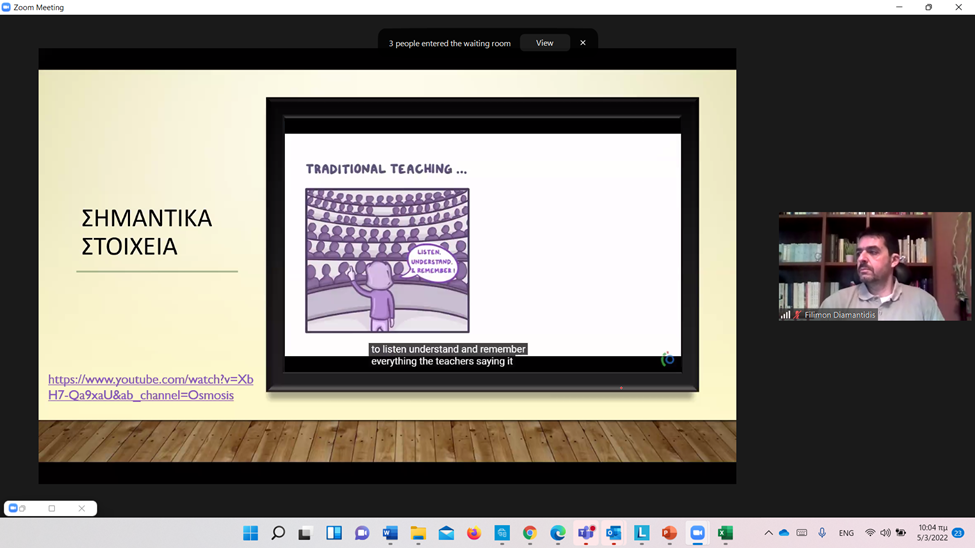Change the ENG input language

pos(846,533)
